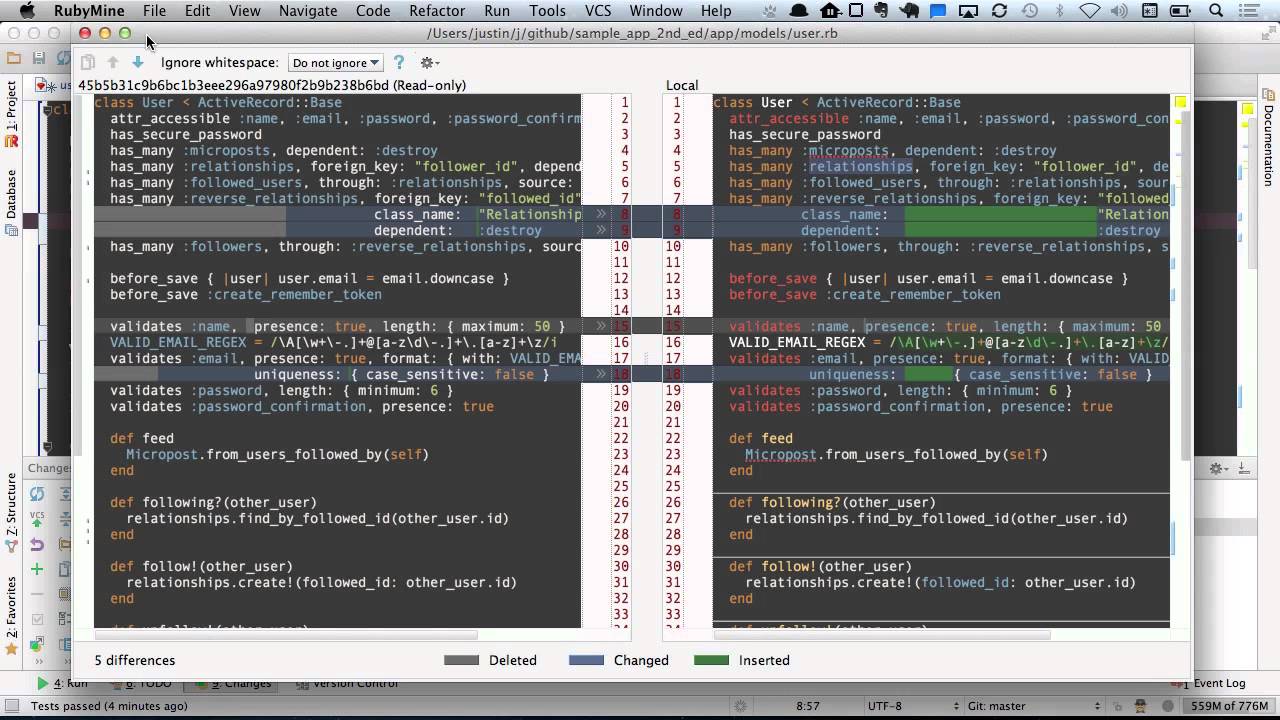The height and width of the screenshot is (720, 1280).
Task: Open the diff help question mark
Action: (398, 62)
